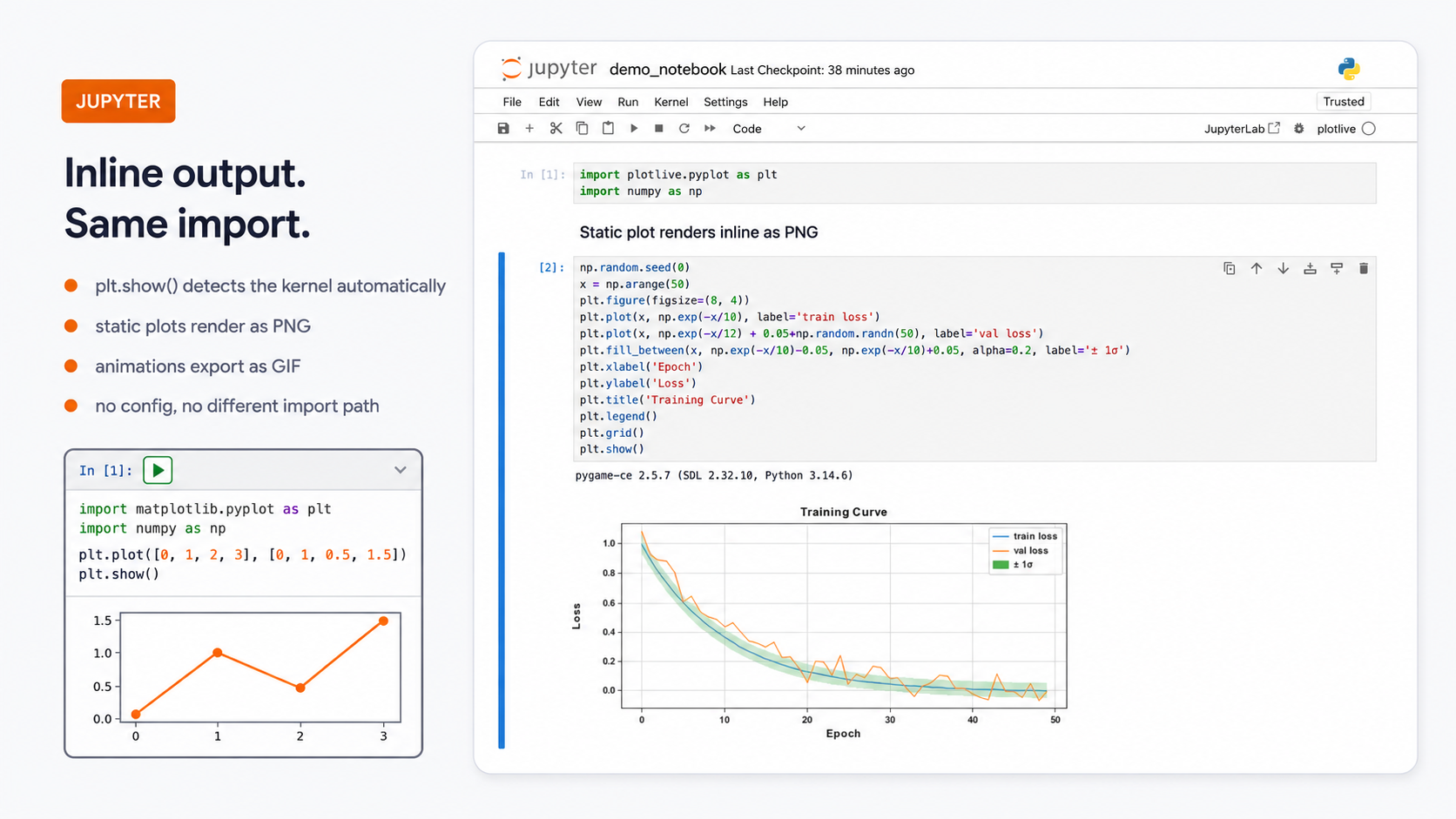This screenshot has height=819, width=1456.
Task: Interrupt the kernel with the stop icon
Action: click(659, 129)
